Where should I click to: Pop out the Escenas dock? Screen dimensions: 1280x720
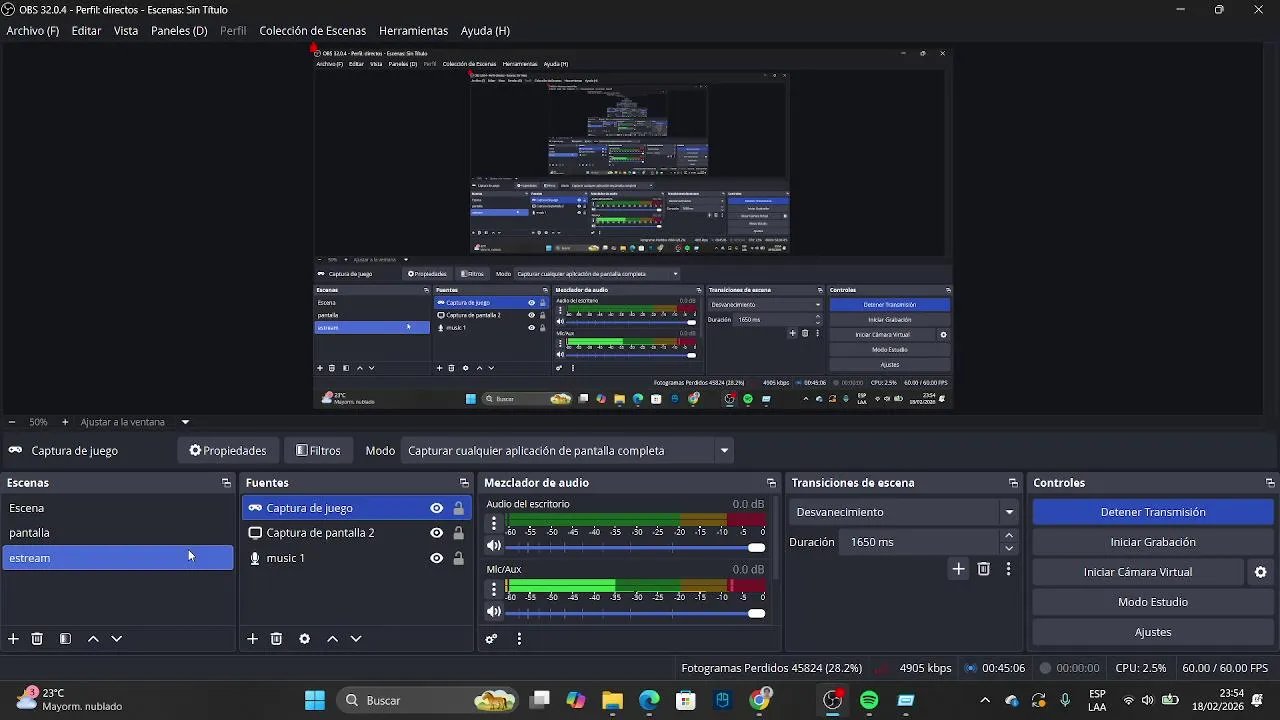(226, 483)
